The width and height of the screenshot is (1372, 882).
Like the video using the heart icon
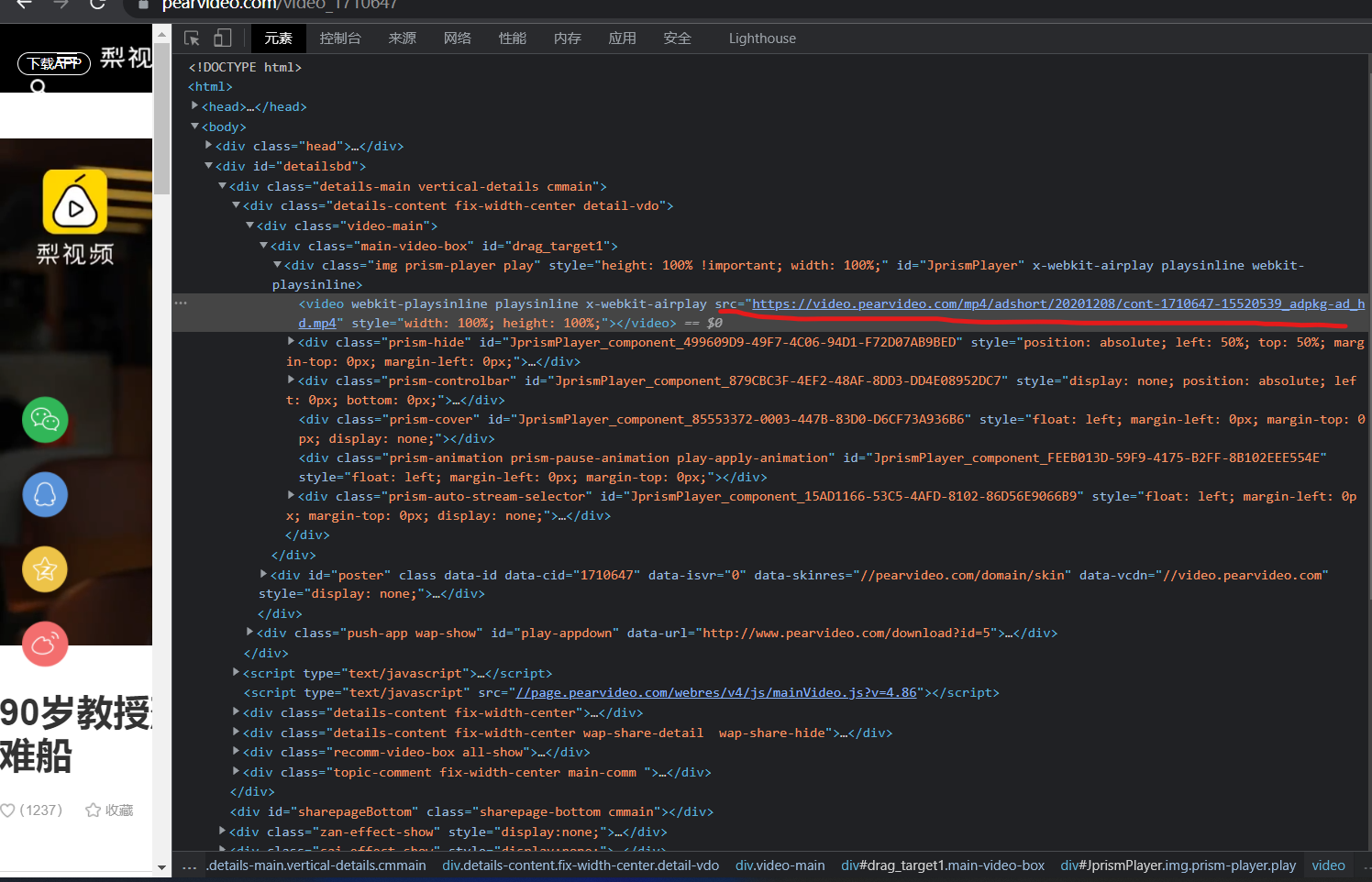pos(7,810)
